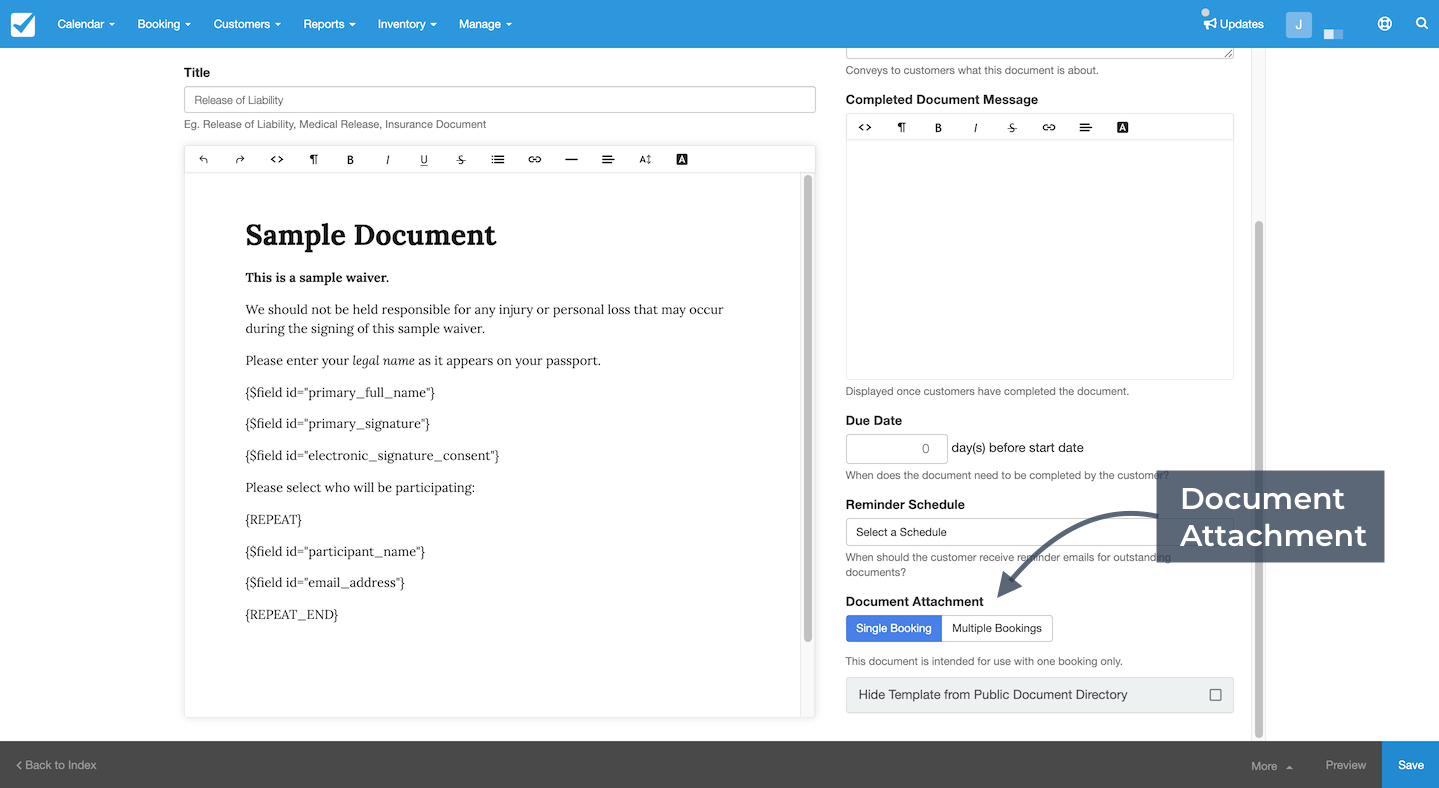
Task: Apply strikethrough in the document editor
Action: pyautogui.click(x=461, y=160)
